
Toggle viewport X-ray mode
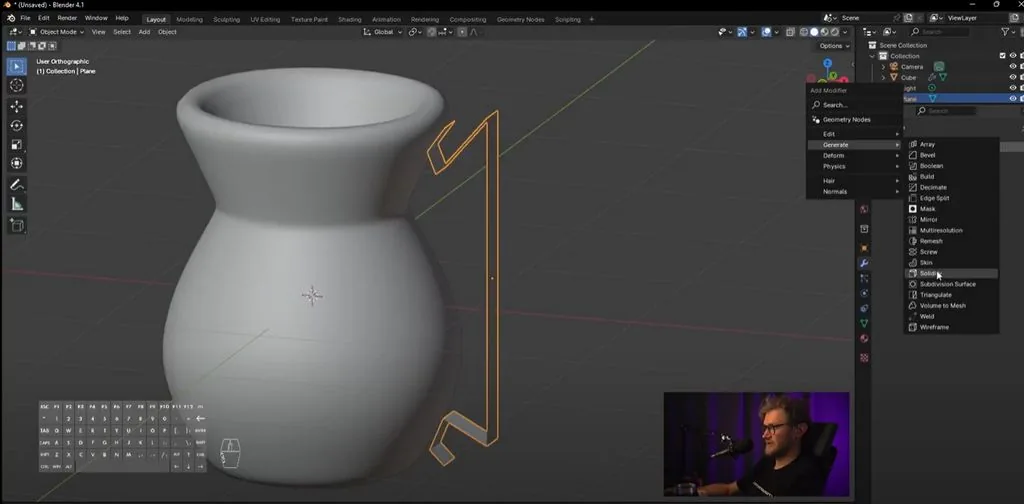pyautogui.click(x=791, y=31)
